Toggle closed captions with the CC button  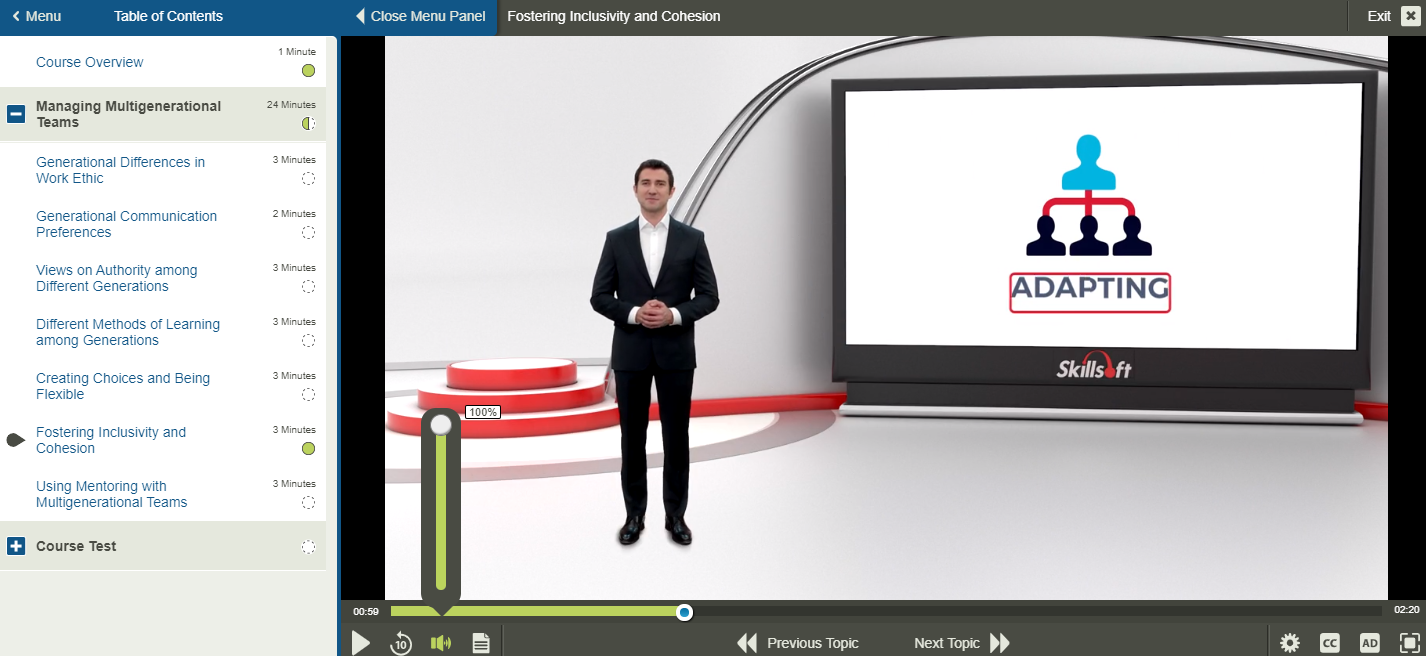pos(1330,643)
